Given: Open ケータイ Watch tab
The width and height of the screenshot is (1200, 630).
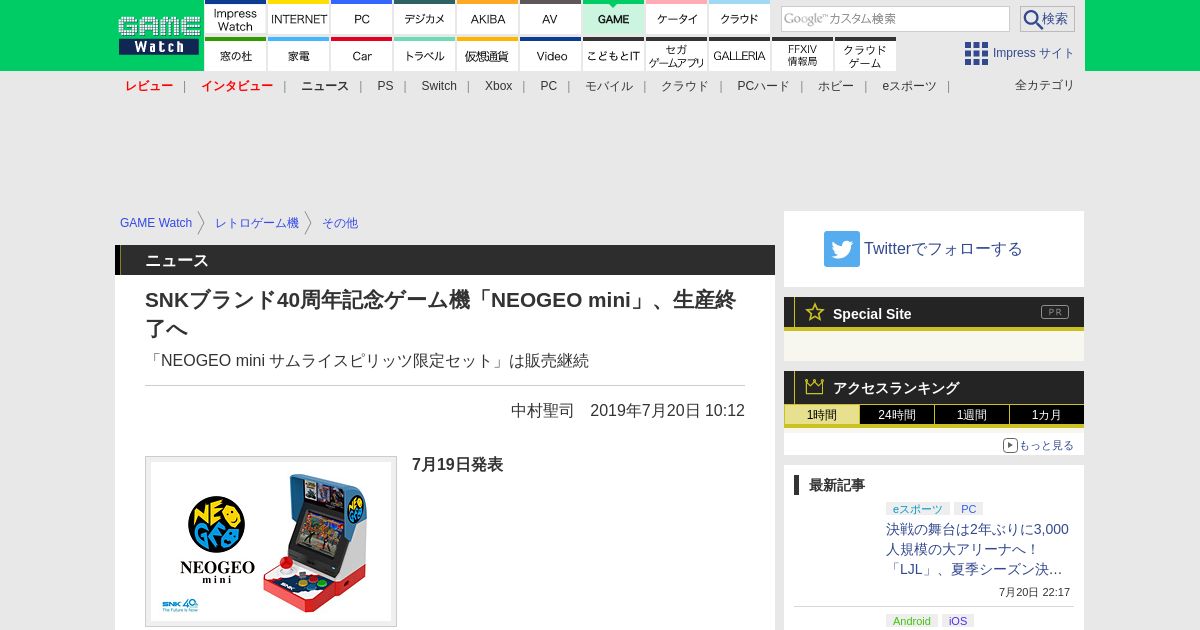Looking at the screenshot, I should click(x=677, y=18).
